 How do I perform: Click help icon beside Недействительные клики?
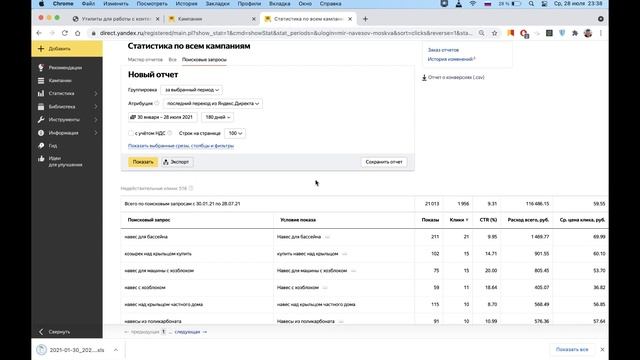191,188
